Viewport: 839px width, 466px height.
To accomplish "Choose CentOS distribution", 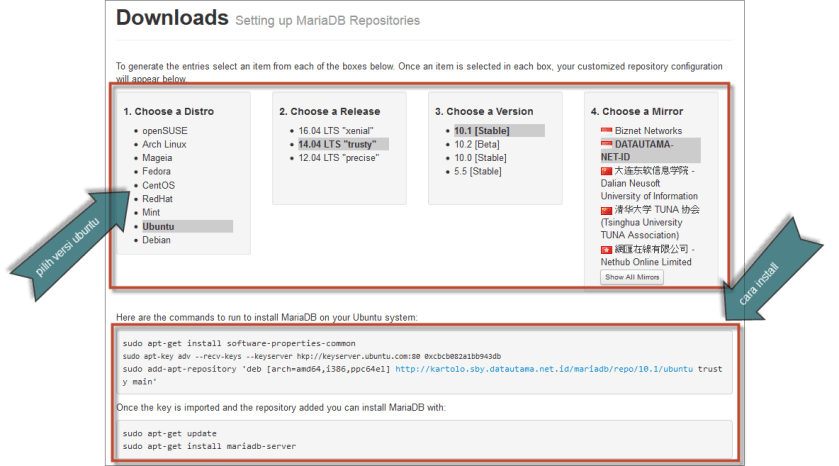I will (x=158, y=185).
